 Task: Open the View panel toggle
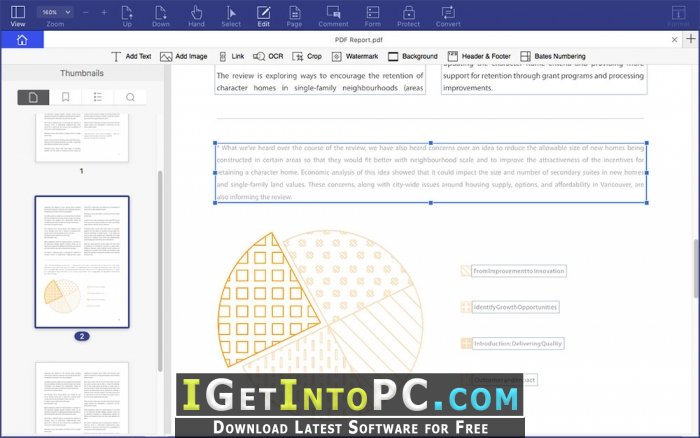(18, 17)
